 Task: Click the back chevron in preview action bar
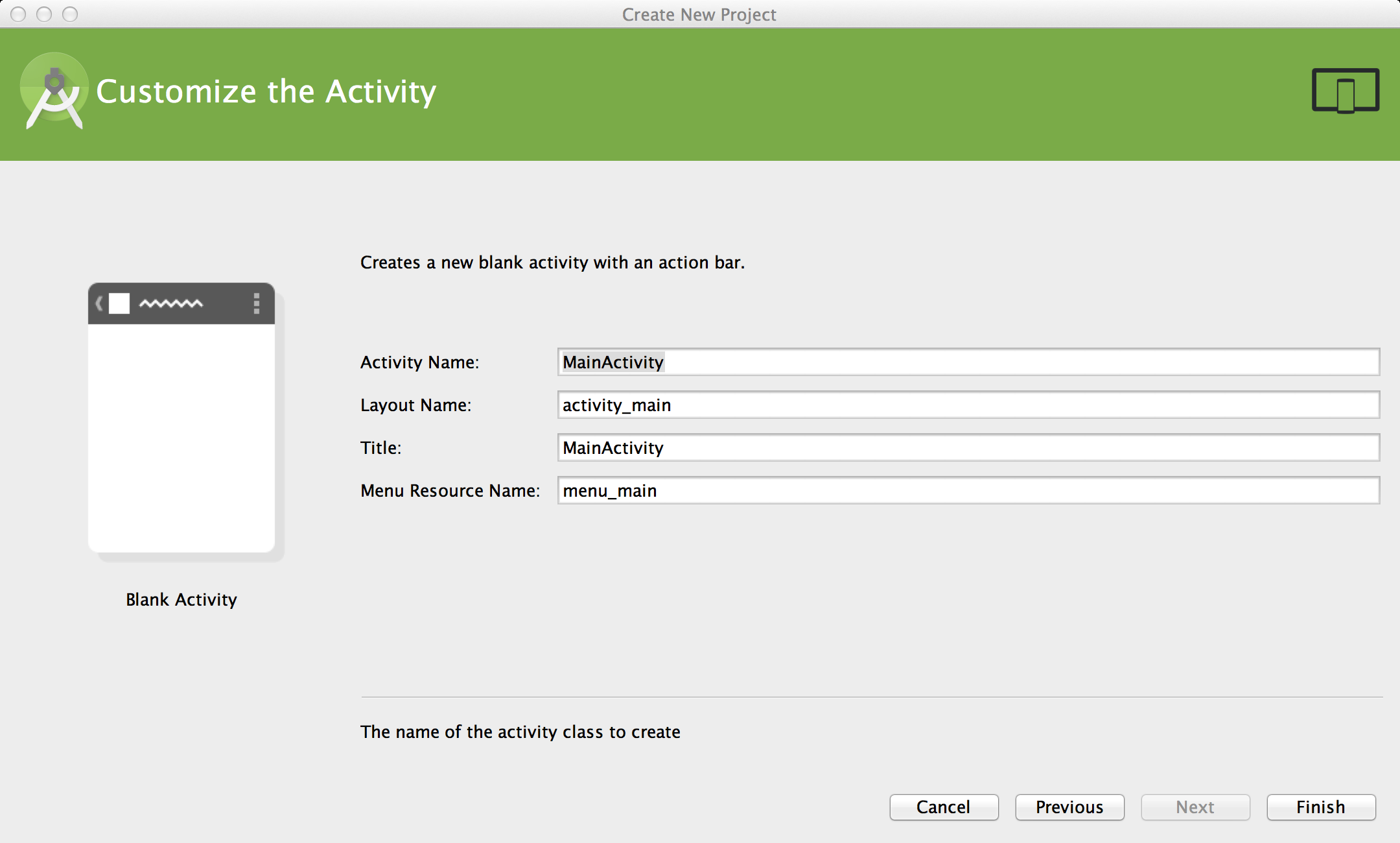click(99, 303)
